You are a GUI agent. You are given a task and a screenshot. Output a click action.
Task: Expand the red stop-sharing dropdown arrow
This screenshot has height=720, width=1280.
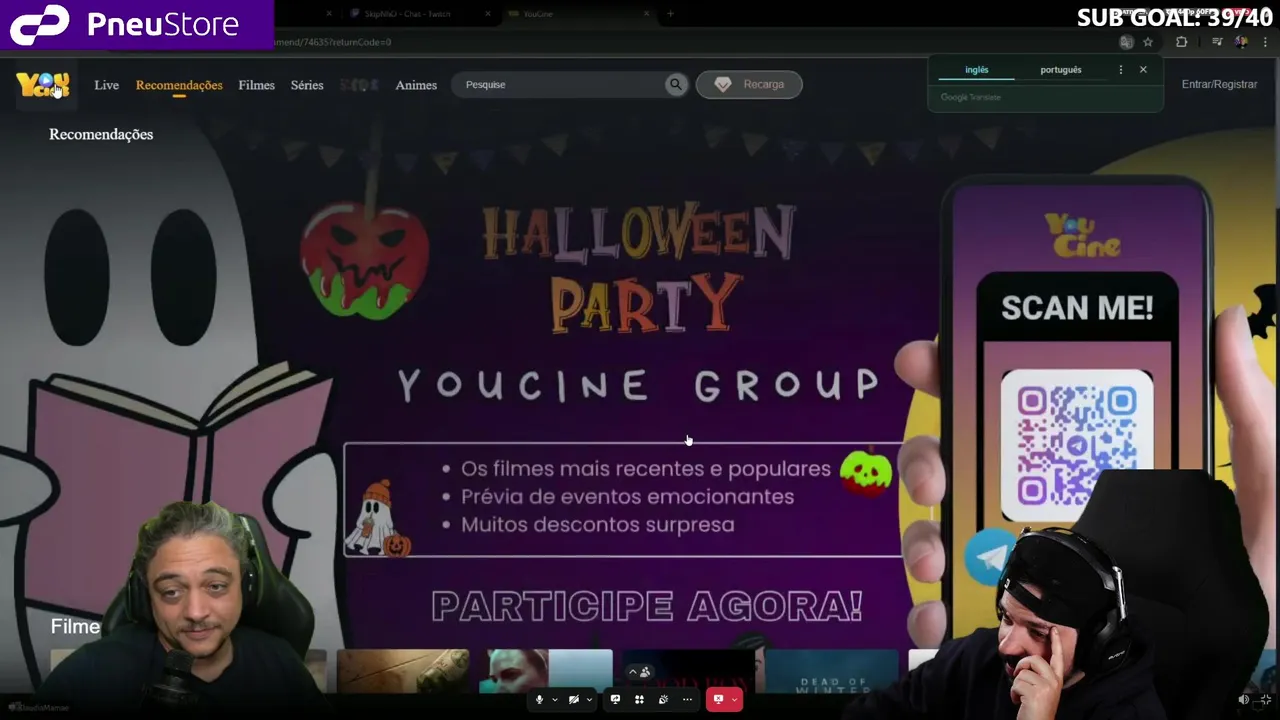734,700
